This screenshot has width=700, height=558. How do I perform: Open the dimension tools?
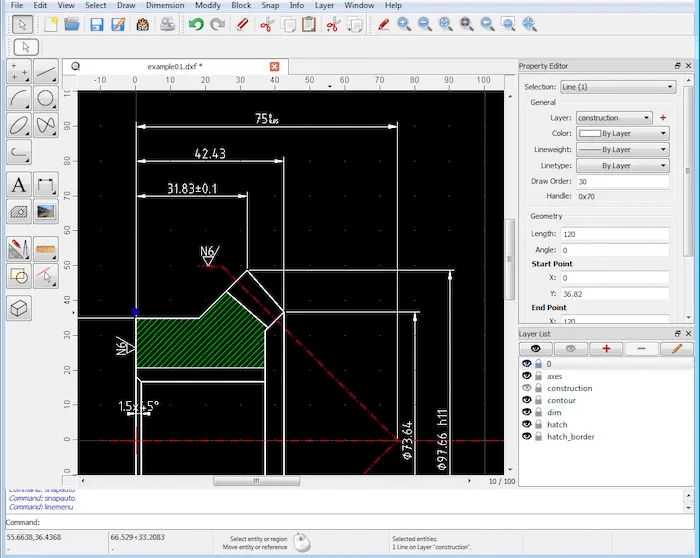(46, 184)
